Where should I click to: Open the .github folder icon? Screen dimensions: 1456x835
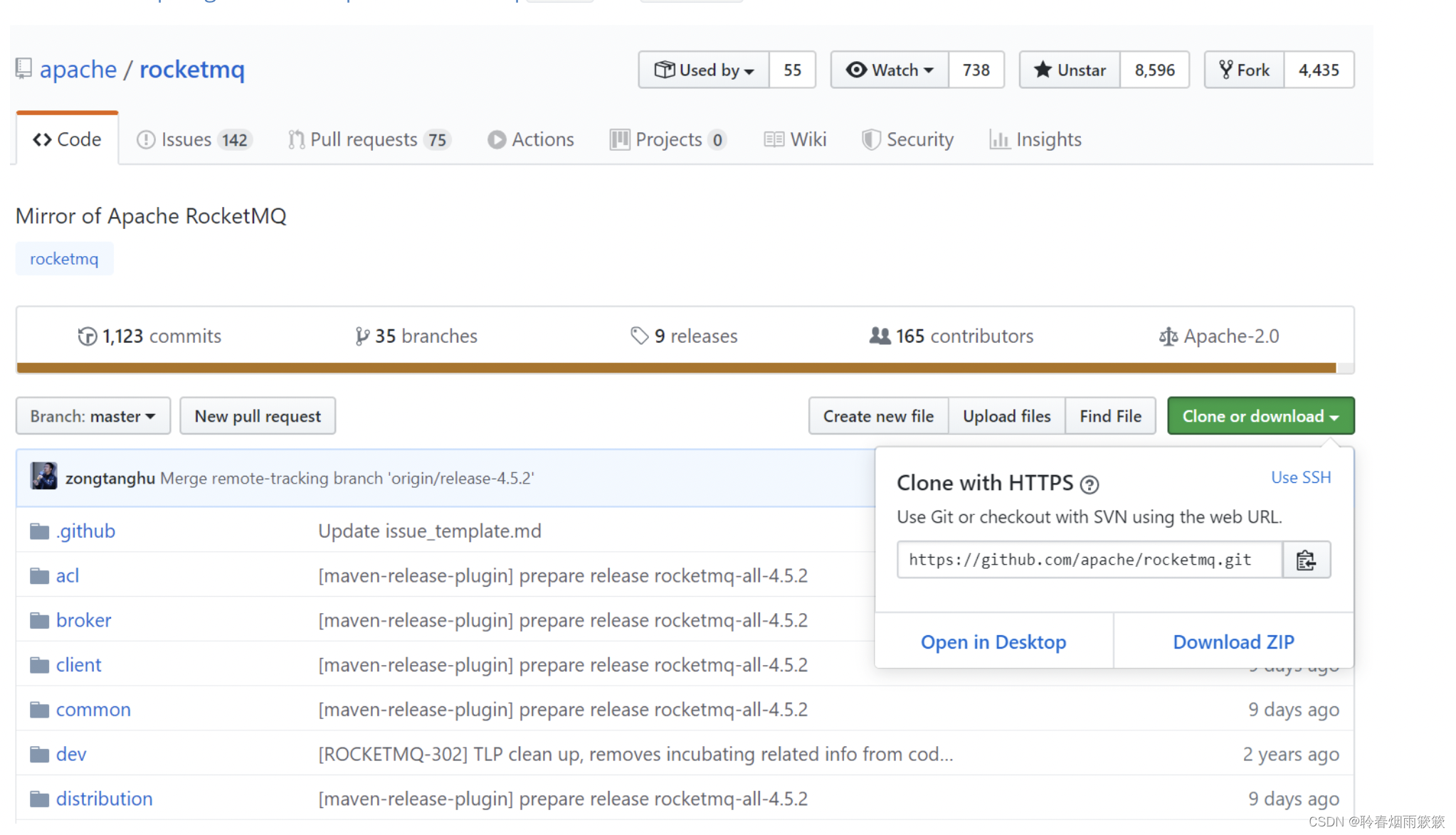(39, 531)
